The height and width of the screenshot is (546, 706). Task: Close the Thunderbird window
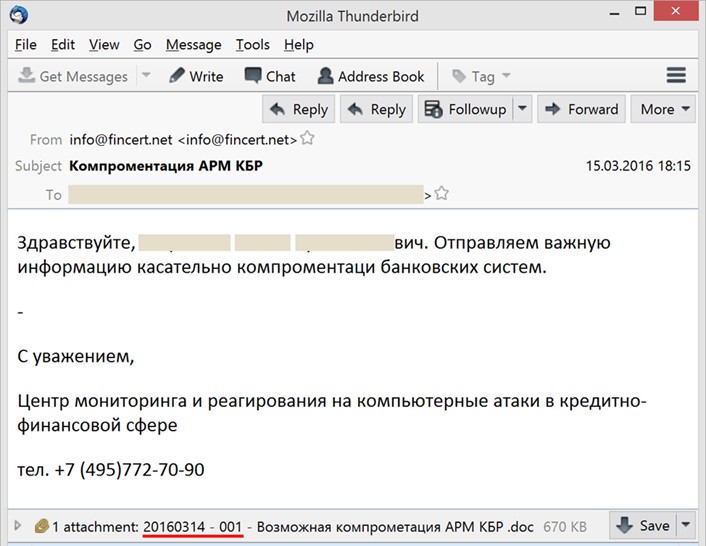pos(676,11)
